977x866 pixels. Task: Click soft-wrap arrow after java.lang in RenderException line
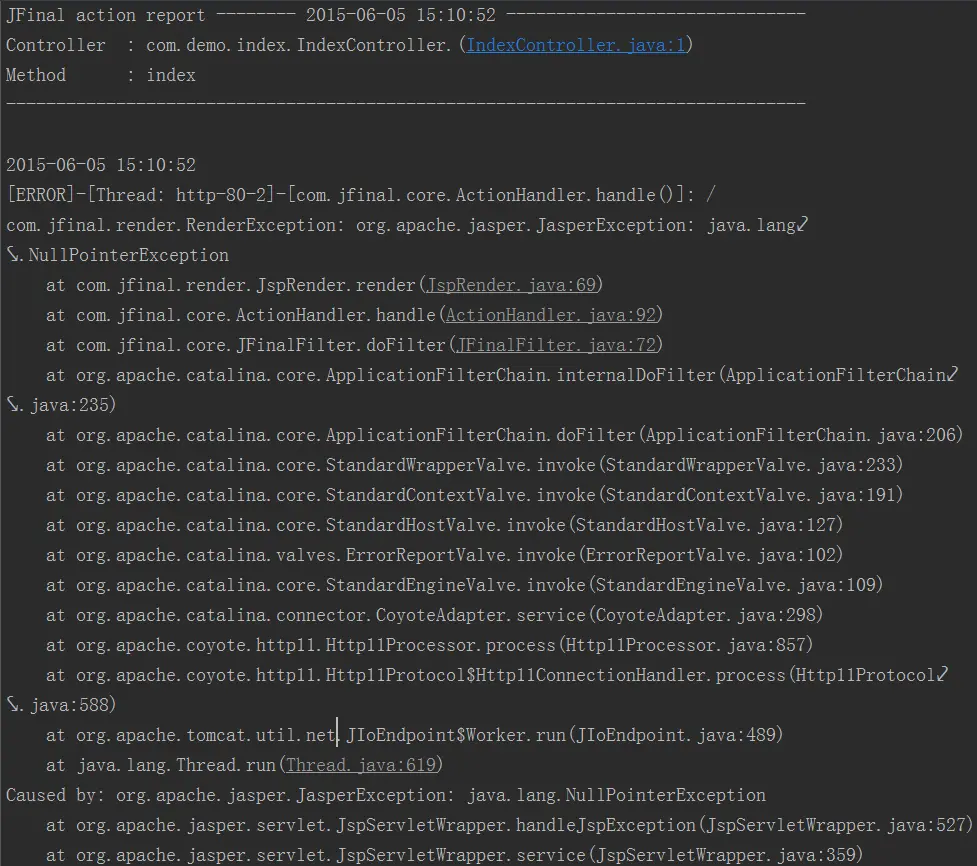pyautogui.click(x=803, y=224)
